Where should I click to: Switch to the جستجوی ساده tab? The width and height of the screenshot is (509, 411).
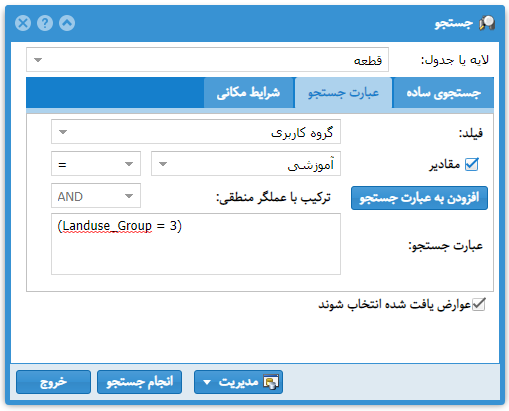pos(443,93)
